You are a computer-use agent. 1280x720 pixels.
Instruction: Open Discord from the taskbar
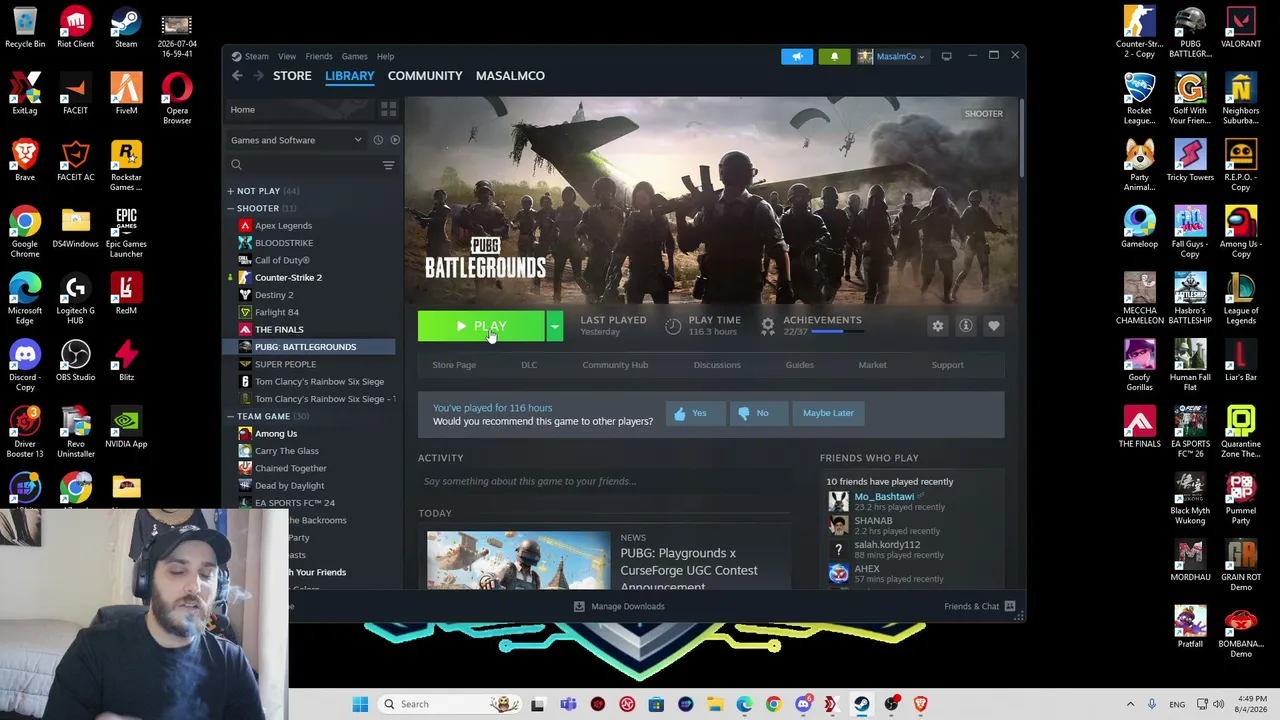tap(803, 704)
